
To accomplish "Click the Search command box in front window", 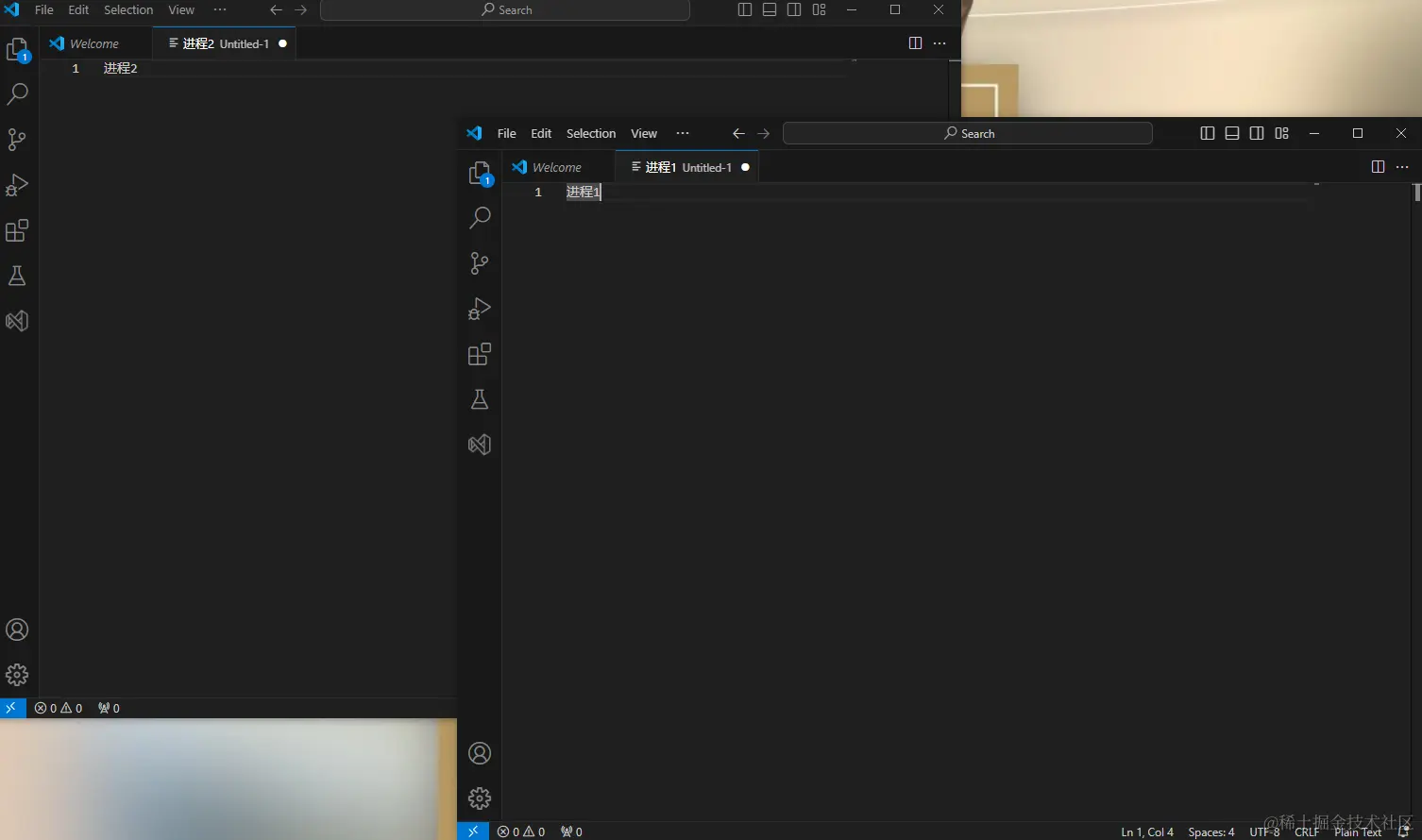I will (968, 133).
